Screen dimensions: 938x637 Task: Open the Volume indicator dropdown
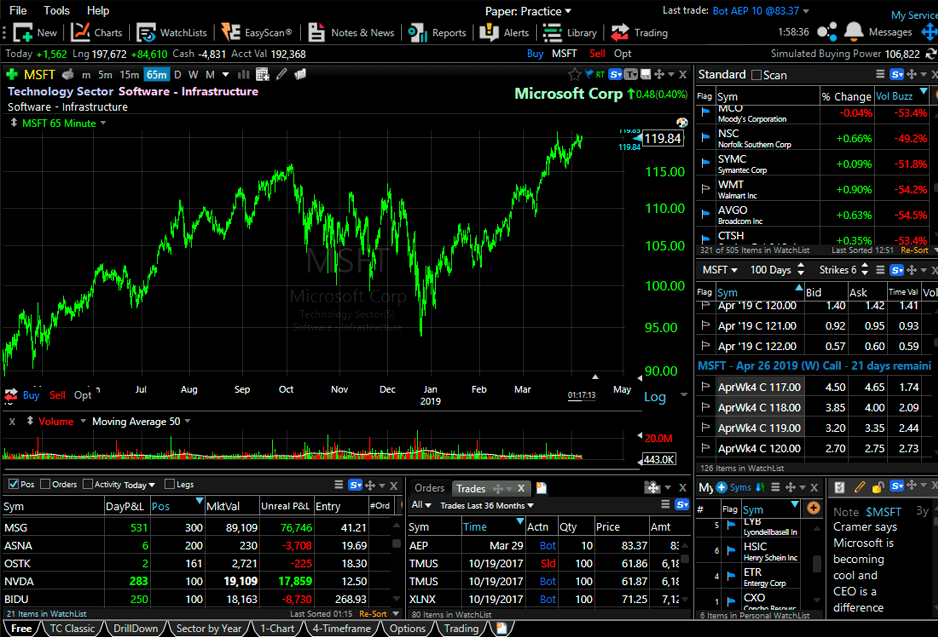[83, 421]
